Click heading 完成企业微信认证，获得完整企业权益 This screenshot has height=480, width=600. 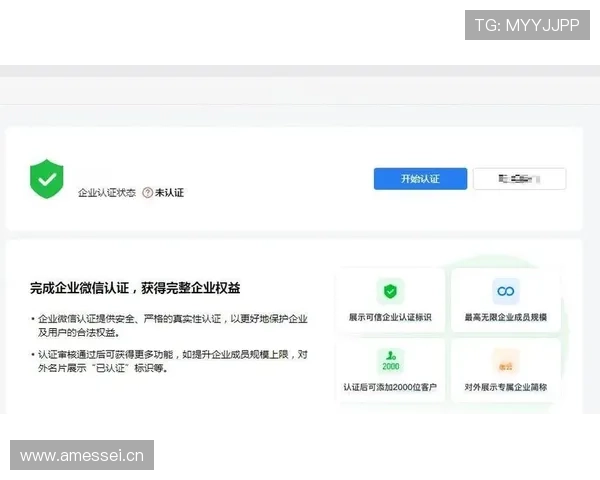coord(135,288)
